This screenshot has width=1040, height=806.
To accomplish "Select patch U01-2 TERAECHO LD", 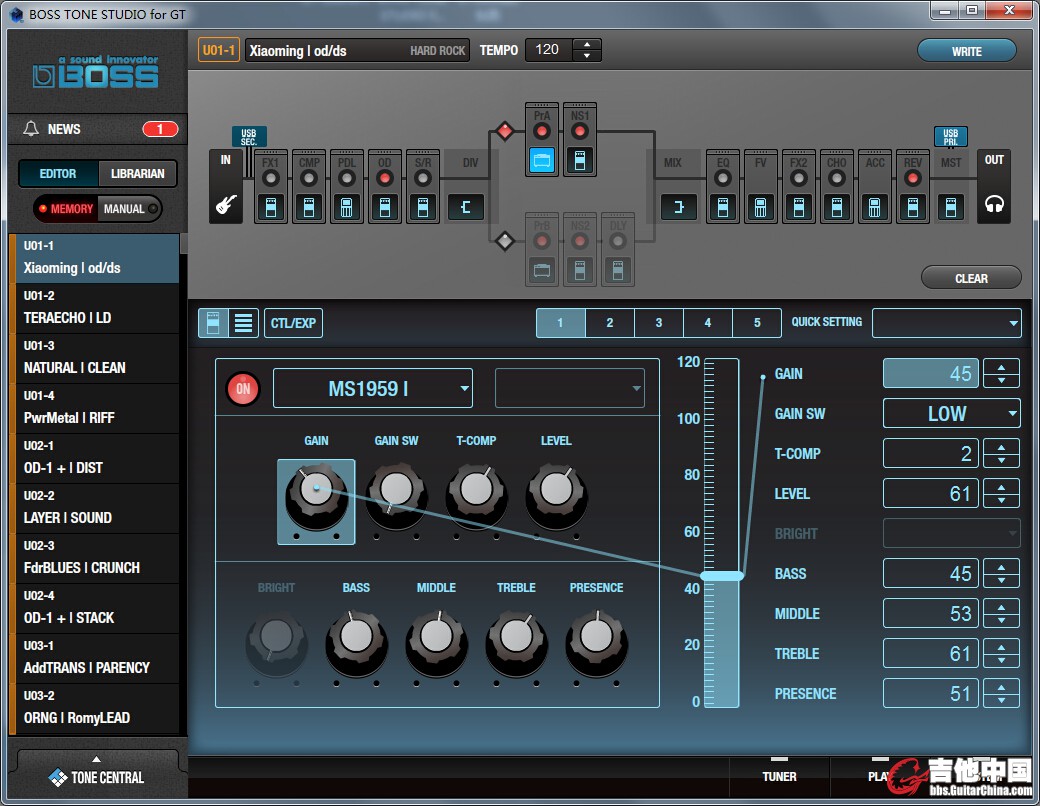I will 95,308.
